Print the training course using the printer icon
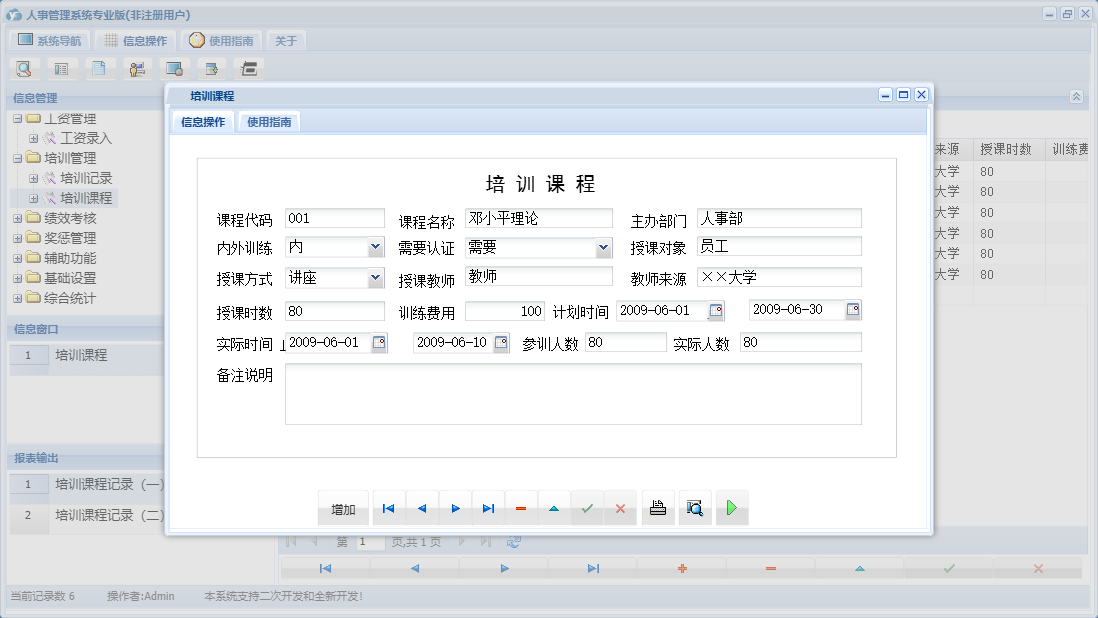 coord(657,508)
